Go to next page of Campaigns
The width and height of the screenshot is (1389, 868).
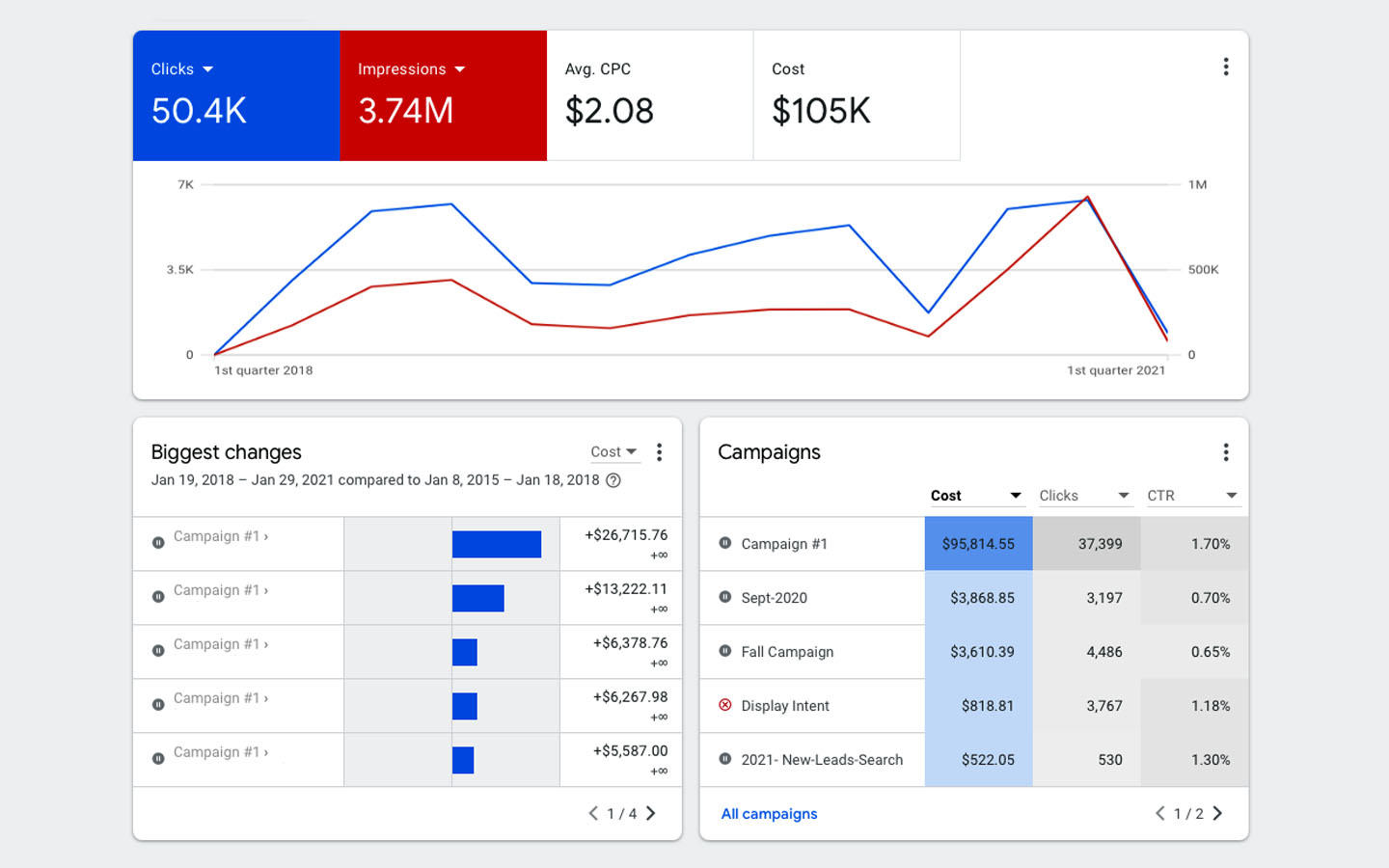click(1217, 813)
